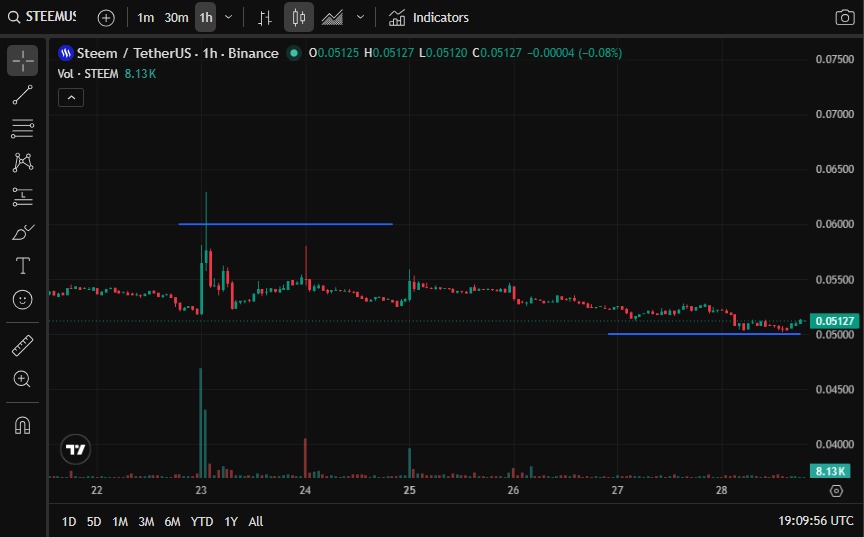Select the 5D date range
This screenshot has width=864, height=537.
(94, 521)
